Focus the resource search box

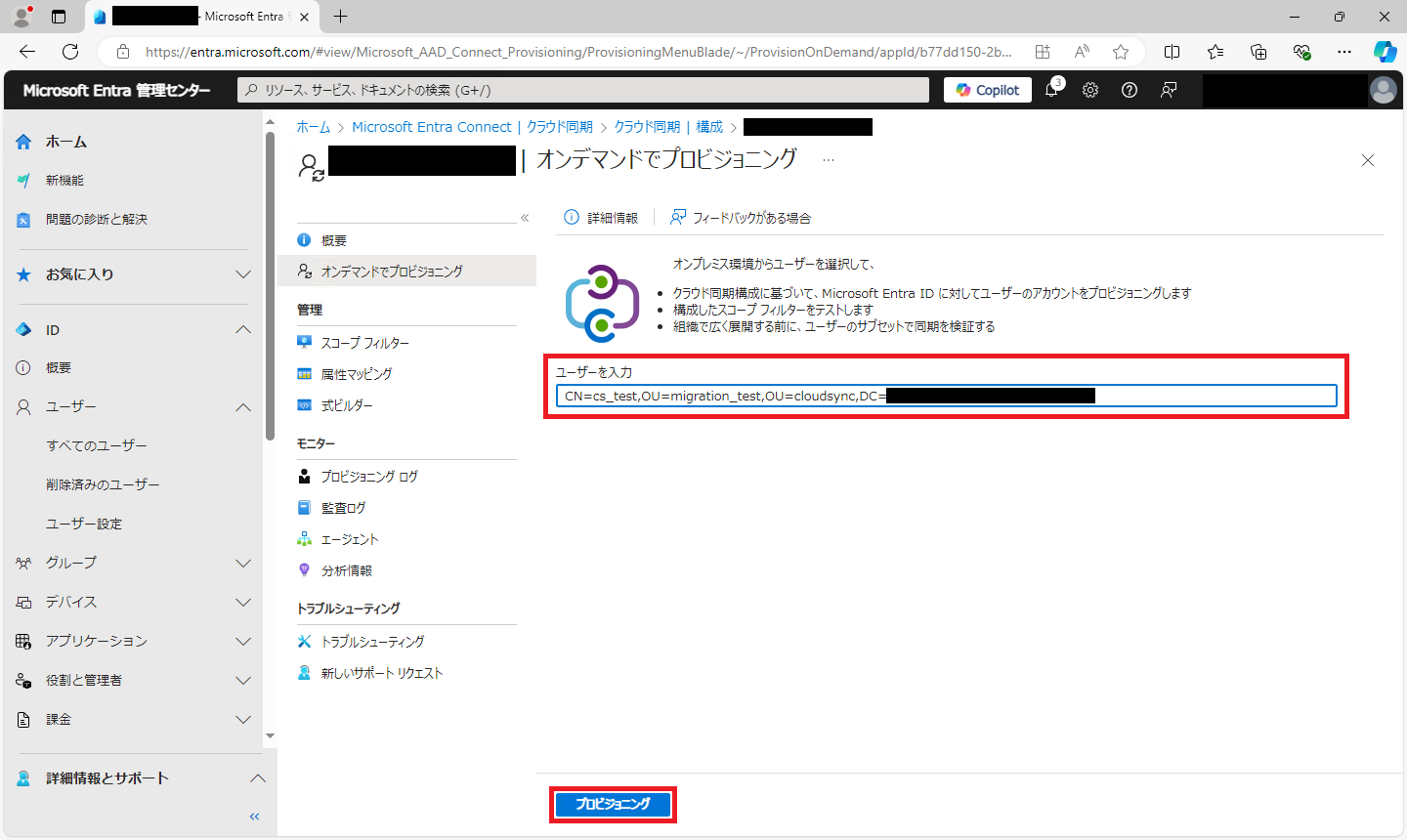(x=583, y=90)
